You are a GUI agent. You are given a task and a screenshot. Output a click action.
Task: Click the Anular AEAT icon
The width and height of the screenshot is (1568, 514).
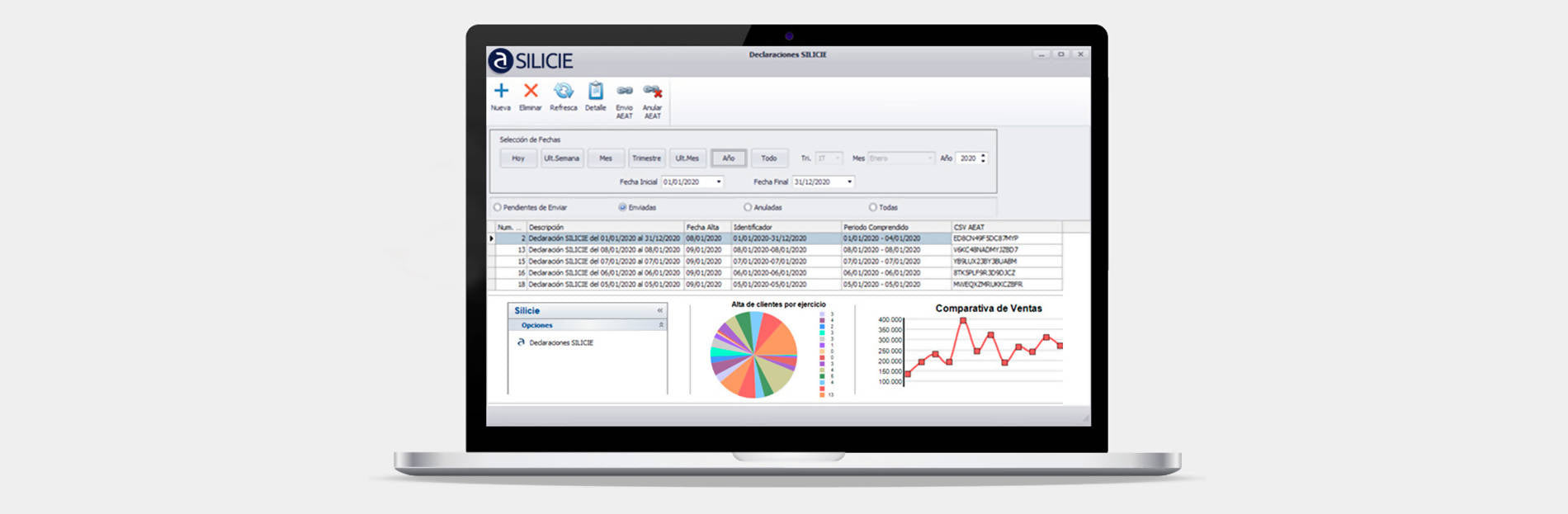(x=653, y=91)
